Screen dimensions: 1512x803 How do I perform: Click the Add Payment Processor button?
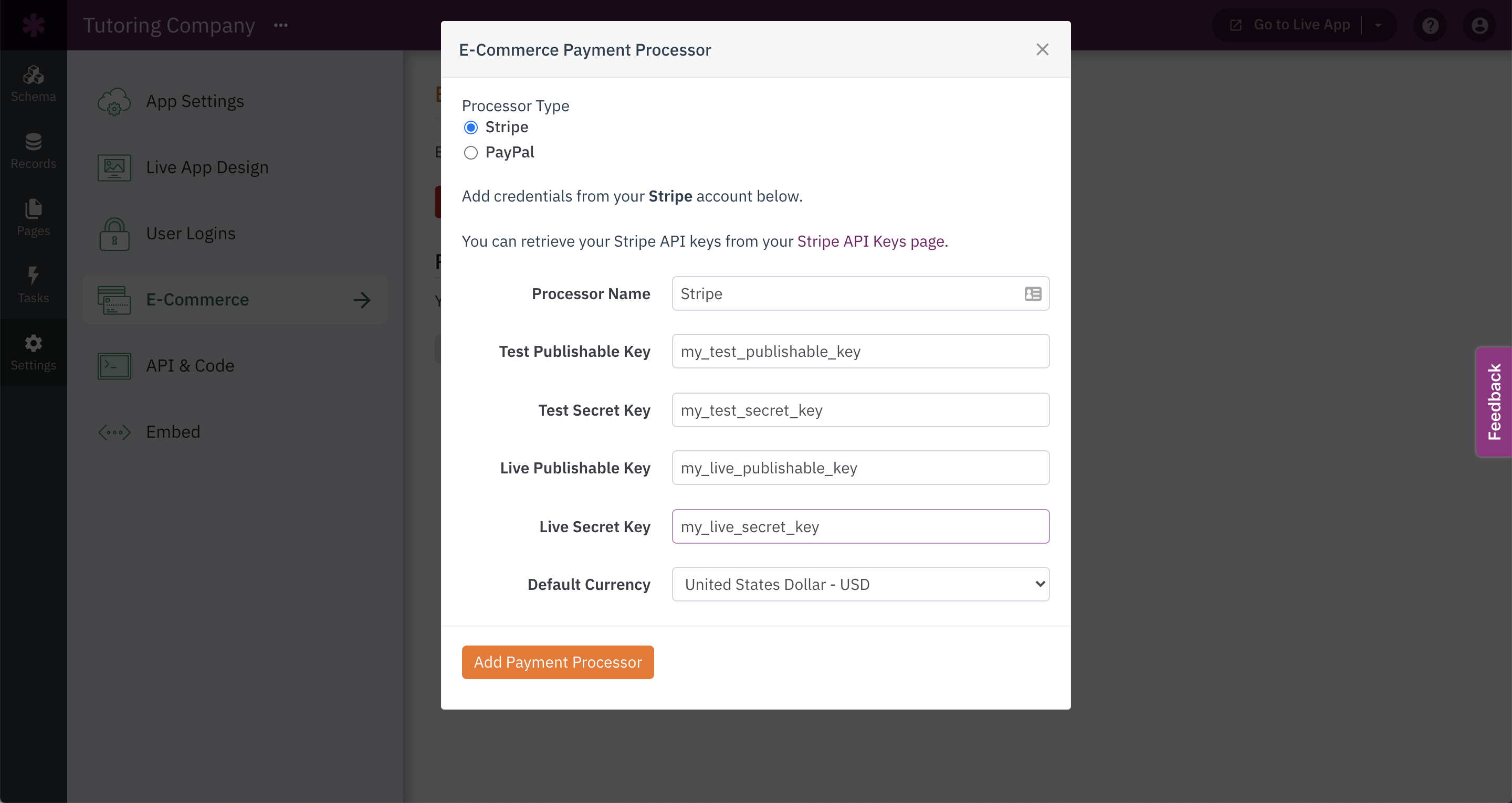click(x=558, y=662)
